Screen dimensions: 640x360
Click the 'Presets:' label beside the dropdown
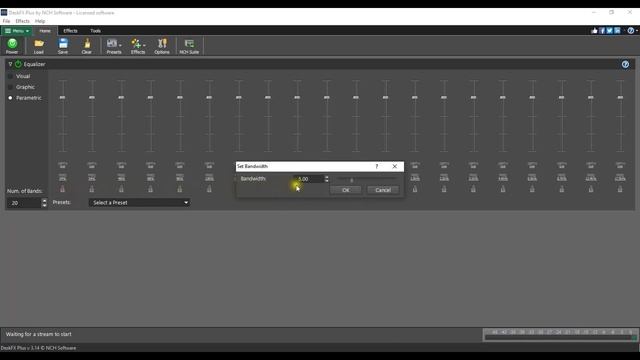[x=62, y=202]
